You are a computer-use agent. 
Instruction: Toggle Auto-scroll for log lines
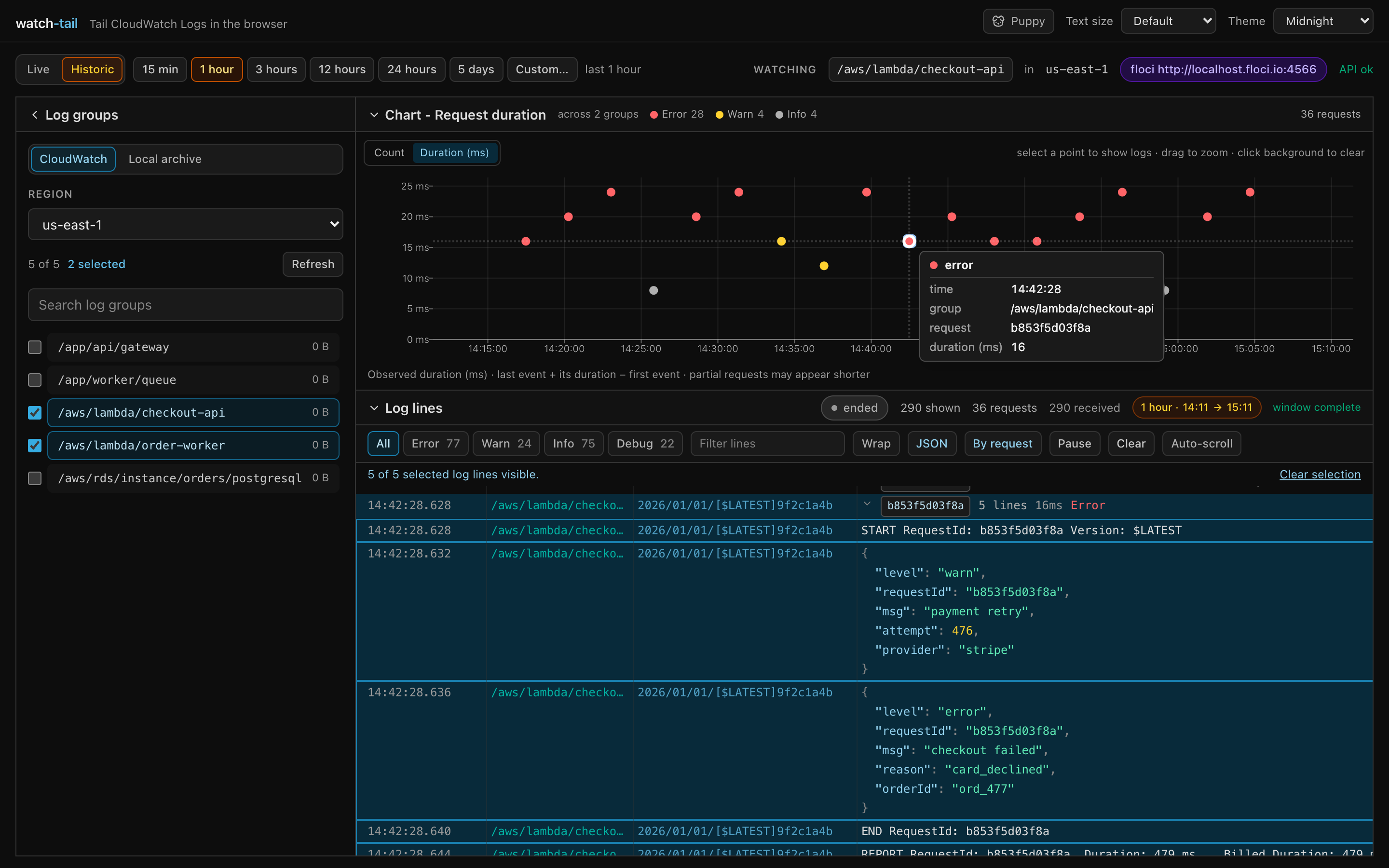click(x=1201, y=444)
